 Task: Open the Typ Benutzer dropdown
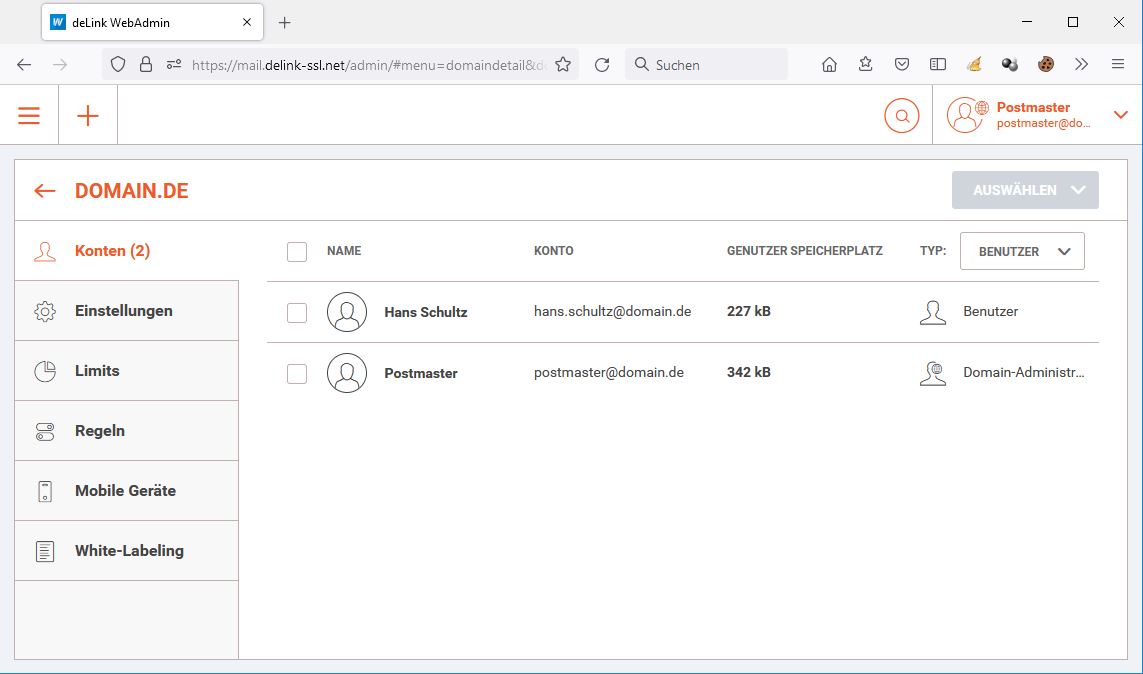coord(1021,252)
